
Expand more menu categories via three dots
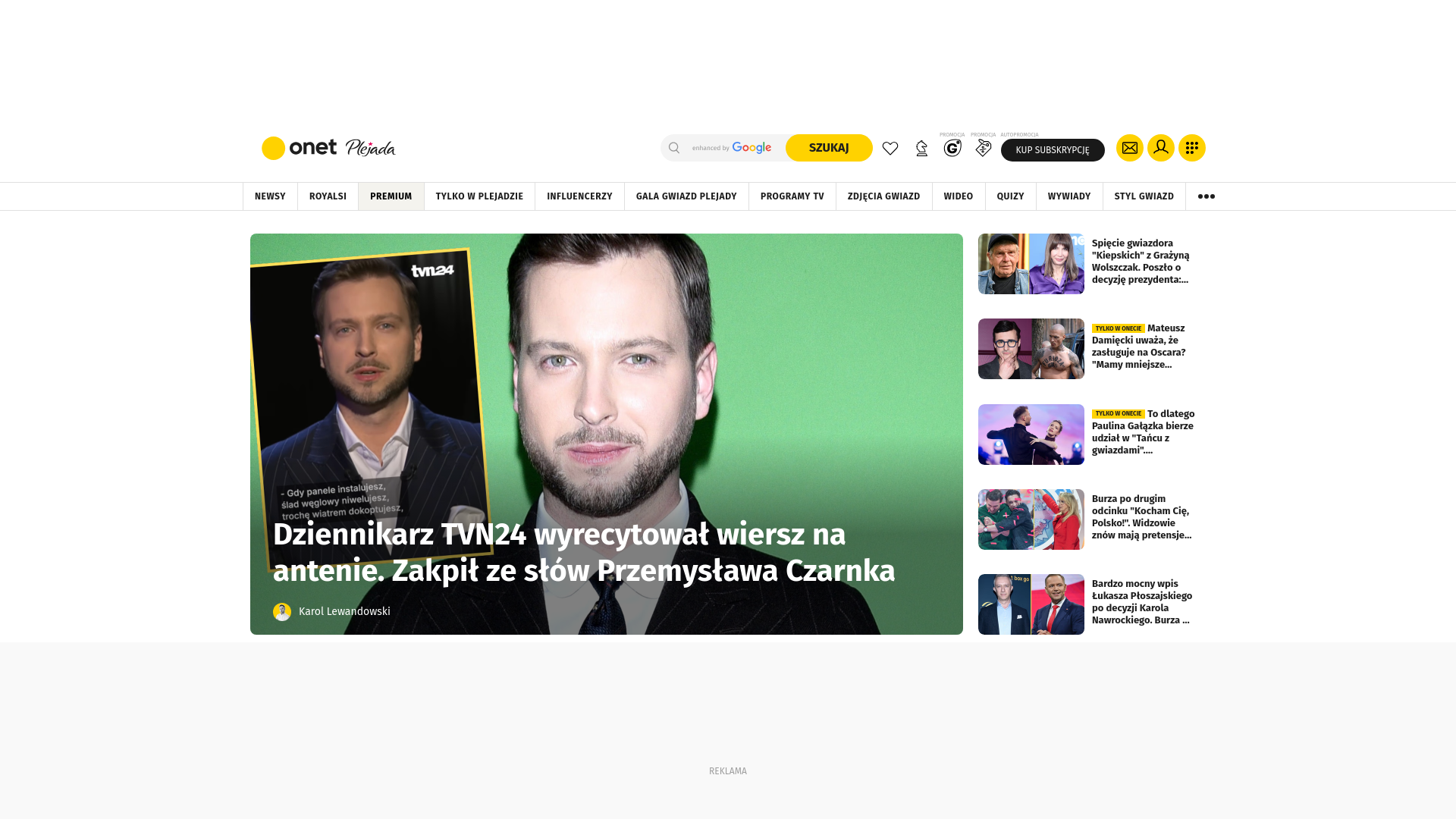point(1207,196)
